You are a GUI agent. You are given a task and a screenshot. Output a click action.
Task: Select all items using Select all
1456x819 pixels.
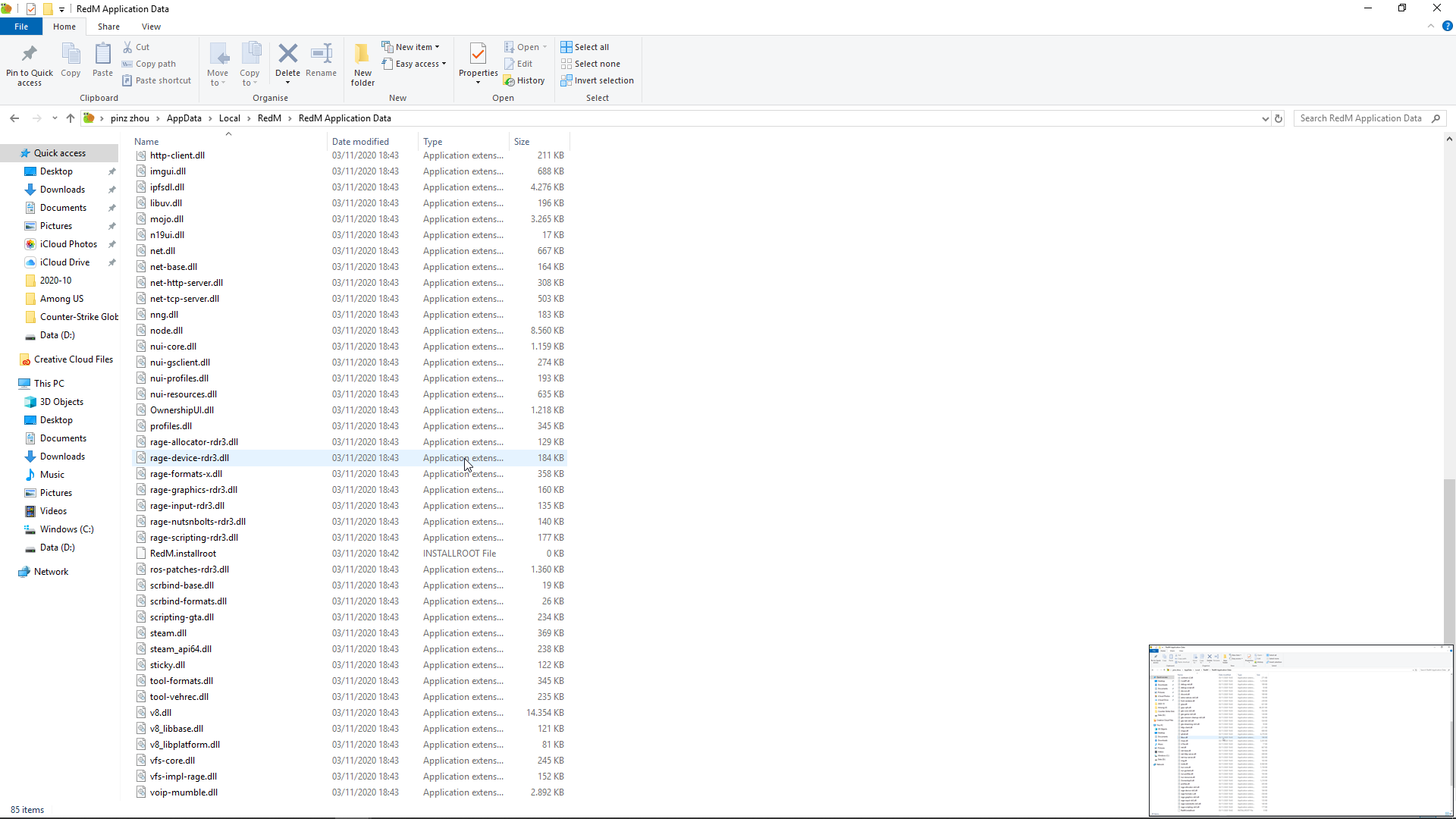pyautogui.click(x=585, y=46)
